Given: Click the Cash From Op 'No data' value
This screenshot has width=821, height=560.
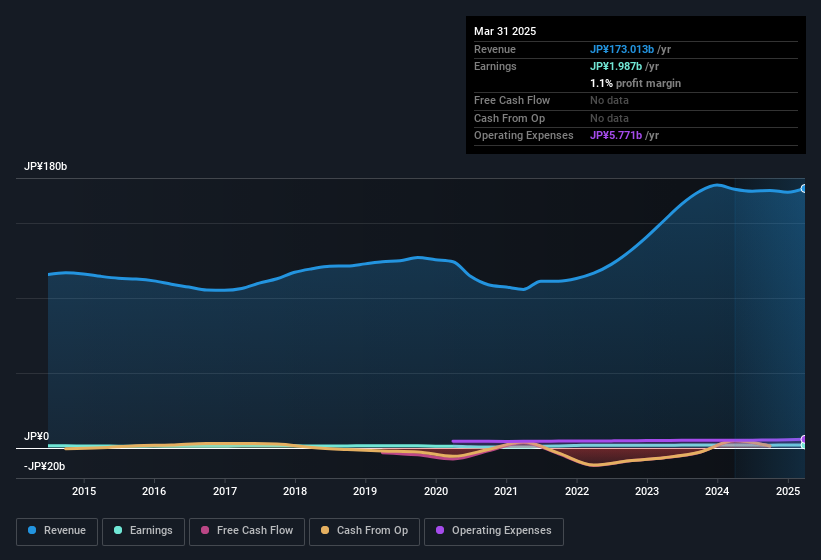Looking at the screenshot, I should pyautogui.click(x=609, y=118).
